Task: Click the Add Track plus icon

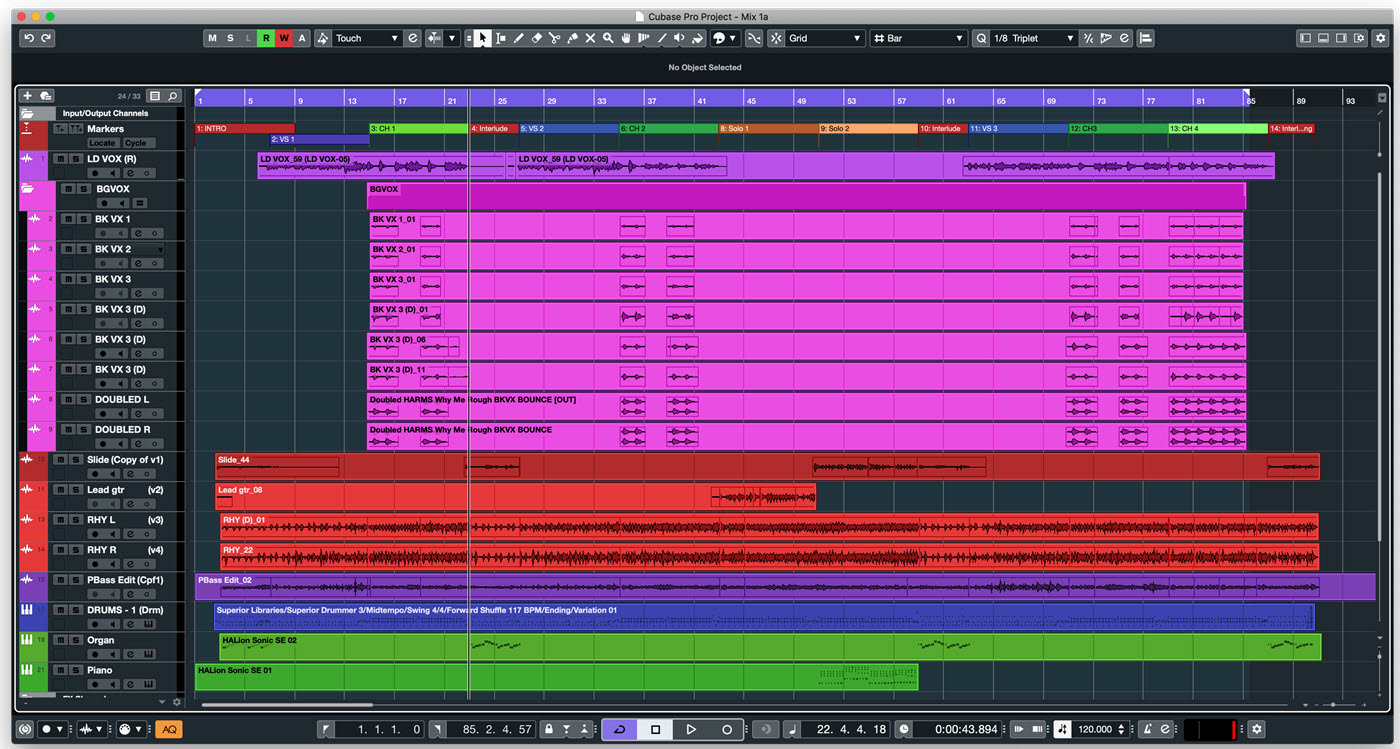Action: coord(27,96)
